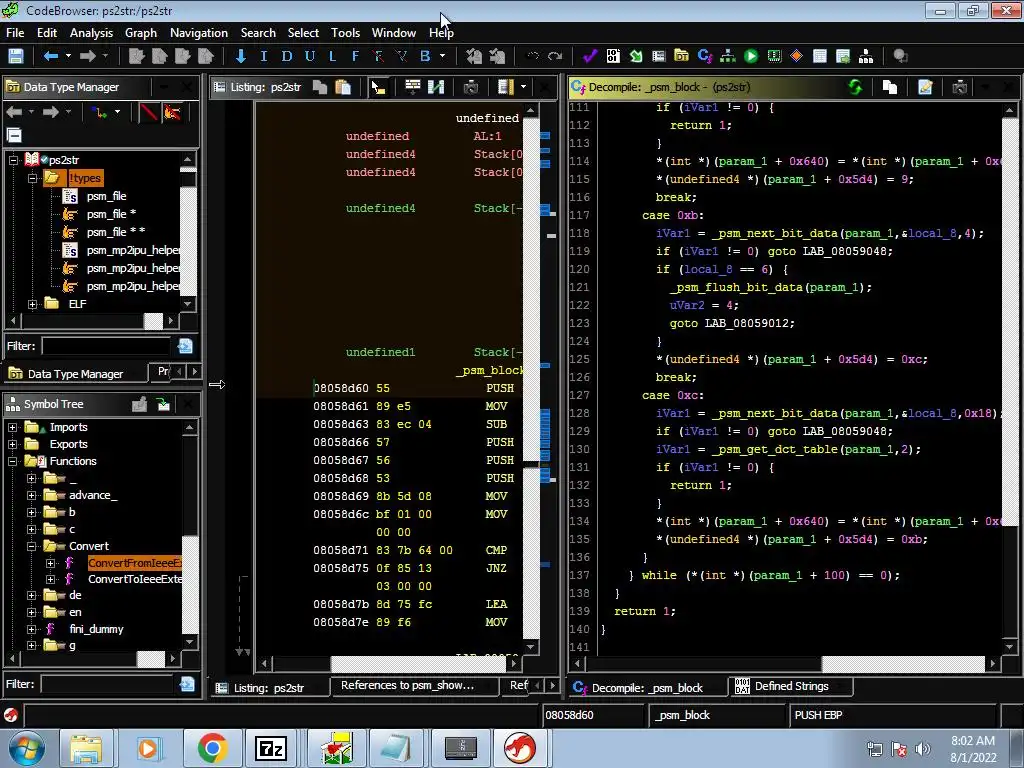The height and width of the screenshot is (768, 1024).
Task: Expand the Imports node in Symbol Tree
Action: click(12, 427)
